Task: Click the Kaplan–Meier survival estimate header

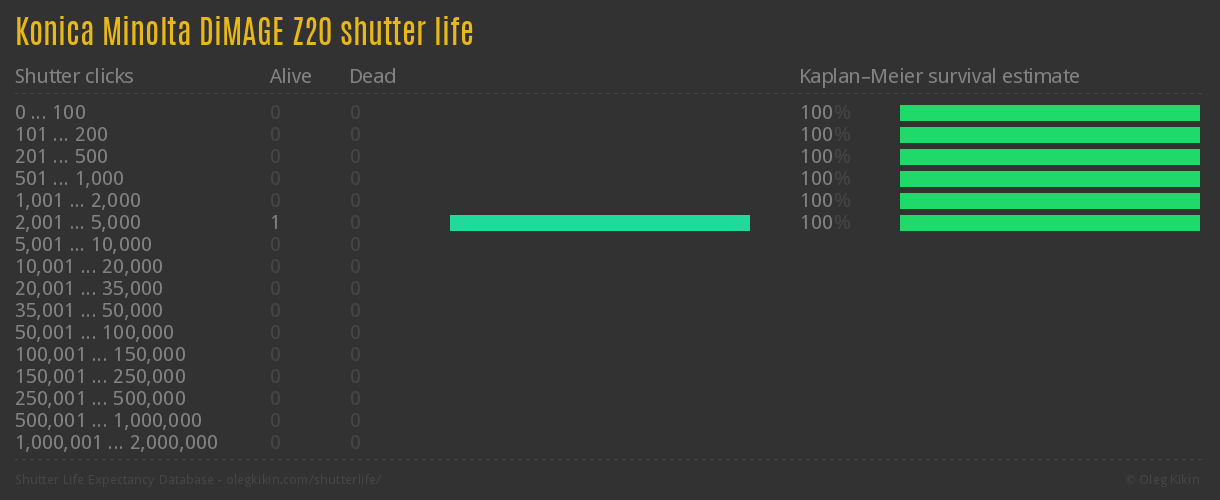Action: [x=939, y=76]
